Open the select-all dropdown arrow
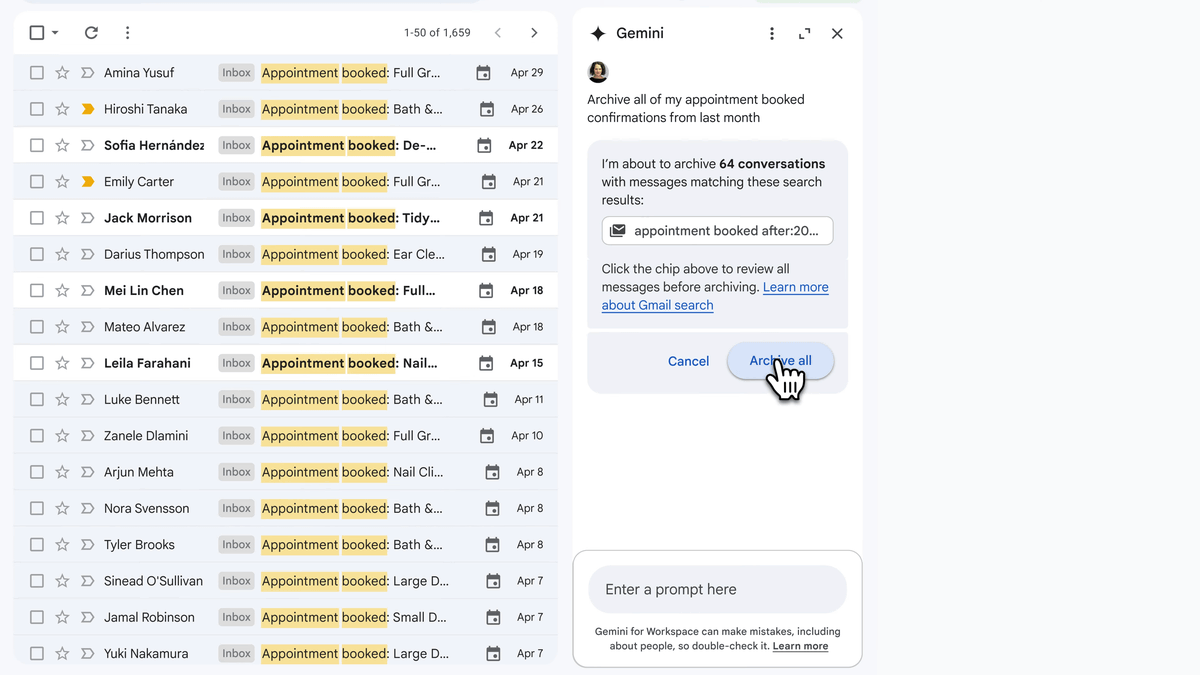The image size is (1200, 675). (55, 33)
